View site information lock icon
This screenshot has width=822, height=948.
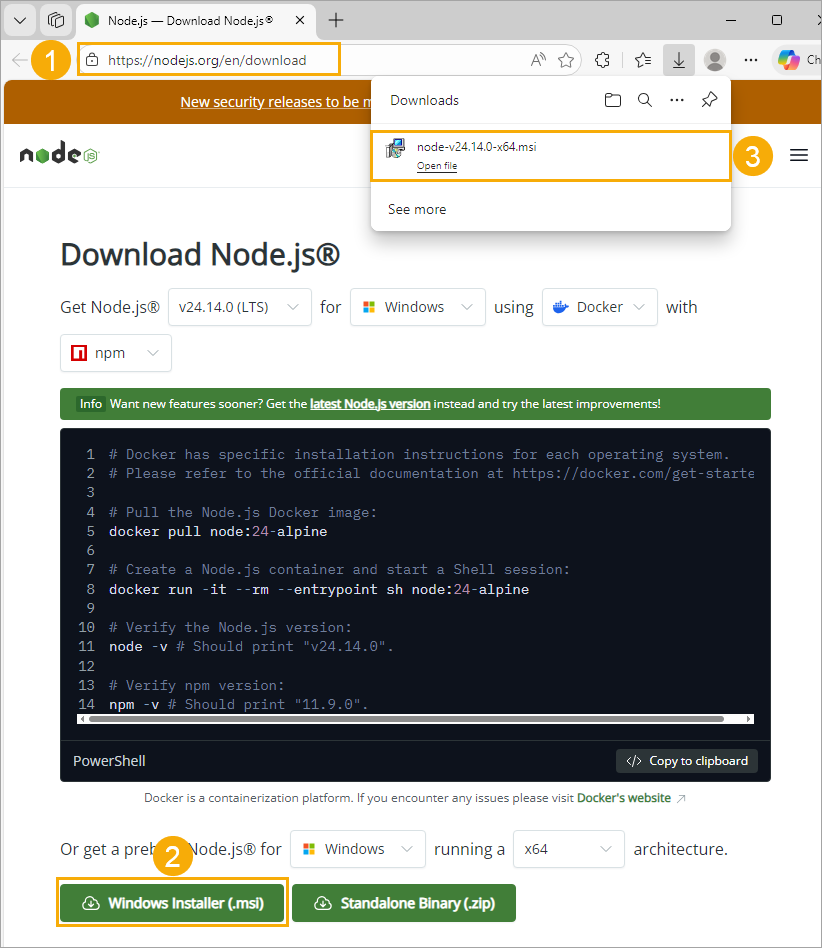(92, 60)
